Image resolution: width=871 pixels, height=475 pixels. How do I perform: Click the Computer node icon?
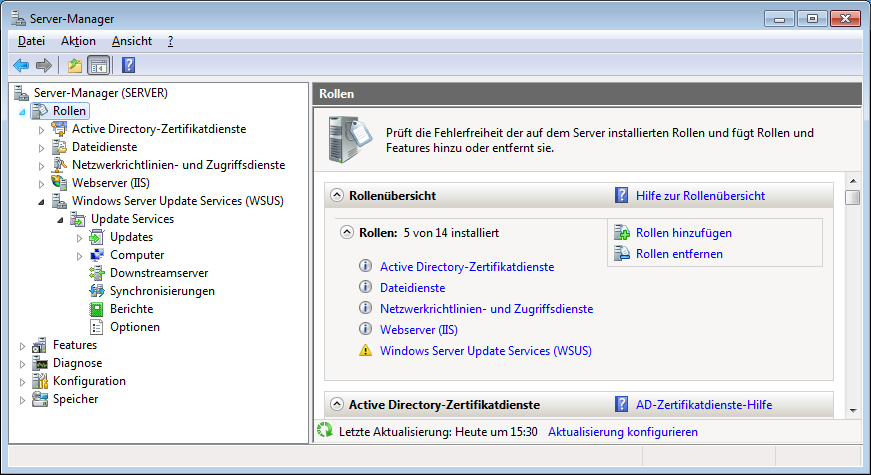[97, 255]
